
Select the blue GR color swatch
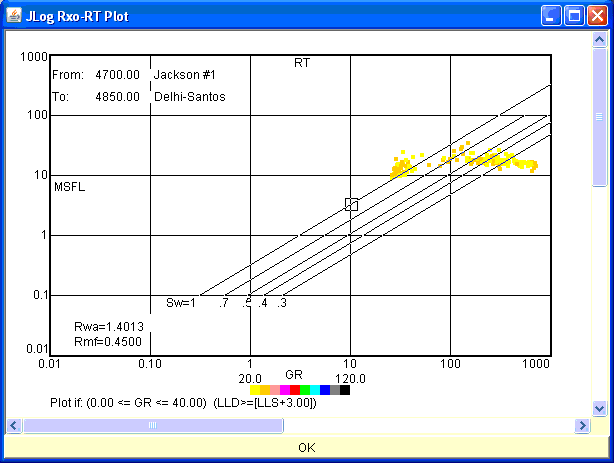(325, 390)
